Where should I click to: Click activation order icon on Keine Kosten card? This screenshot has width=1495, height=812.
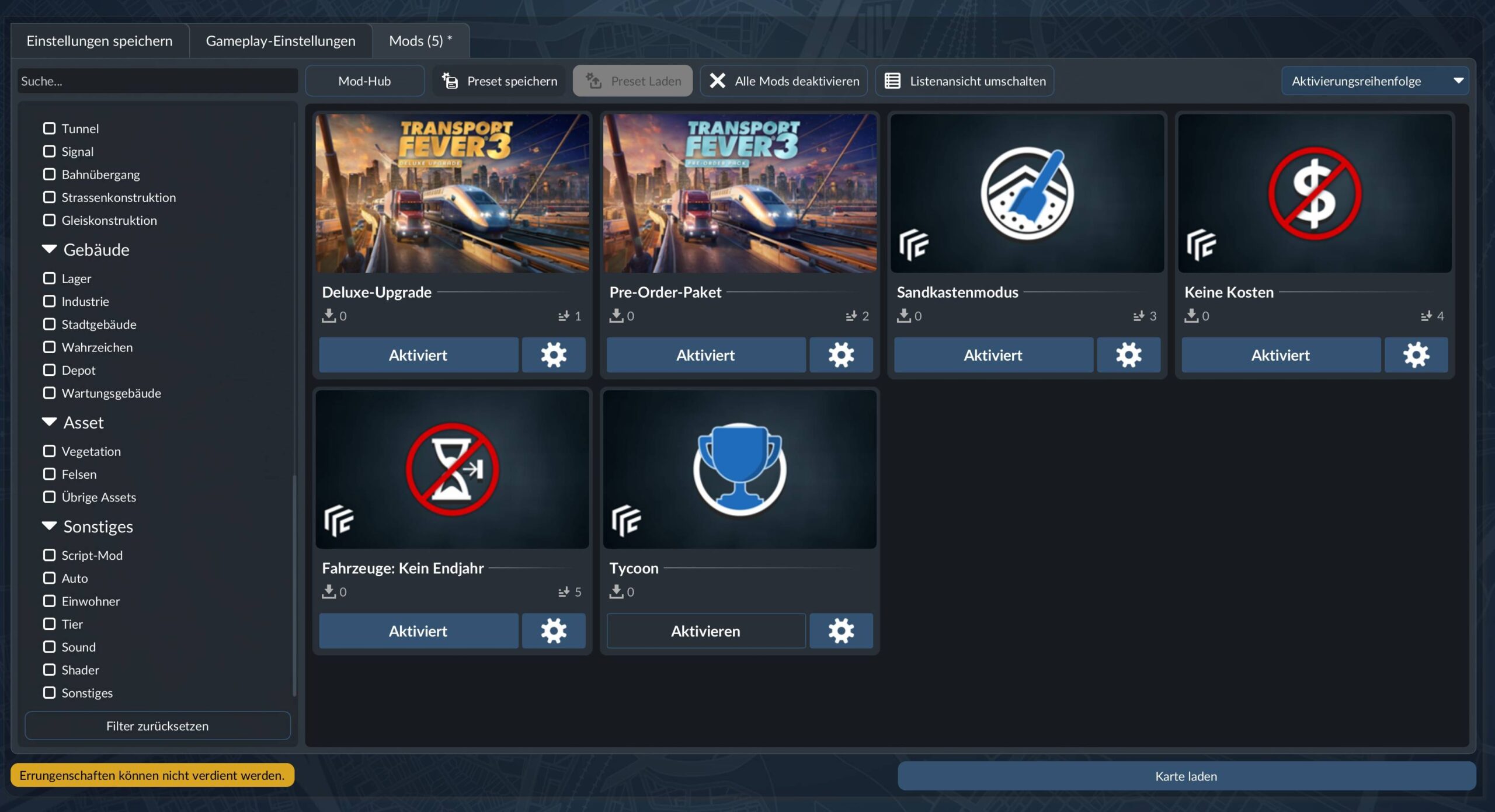(x=1426, y=316)
